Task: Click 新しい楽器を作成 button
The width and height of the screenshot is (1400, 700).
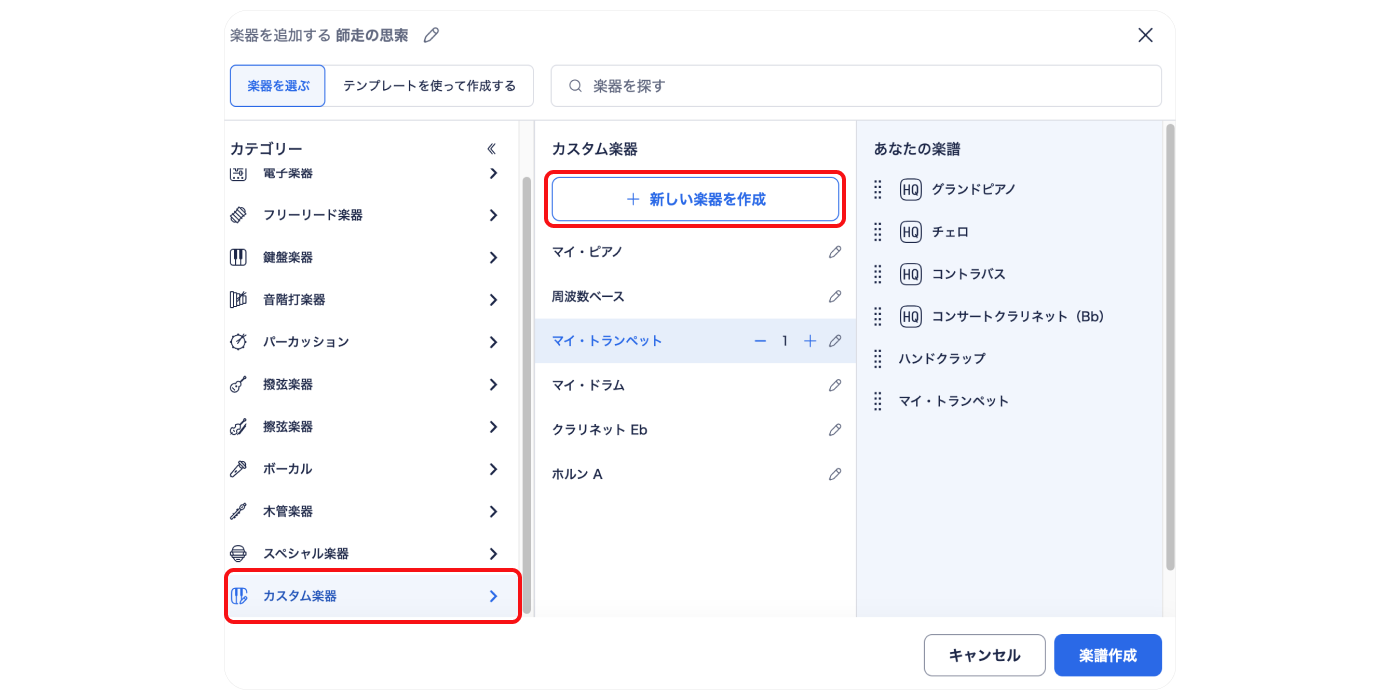Action: click(695, 199)
